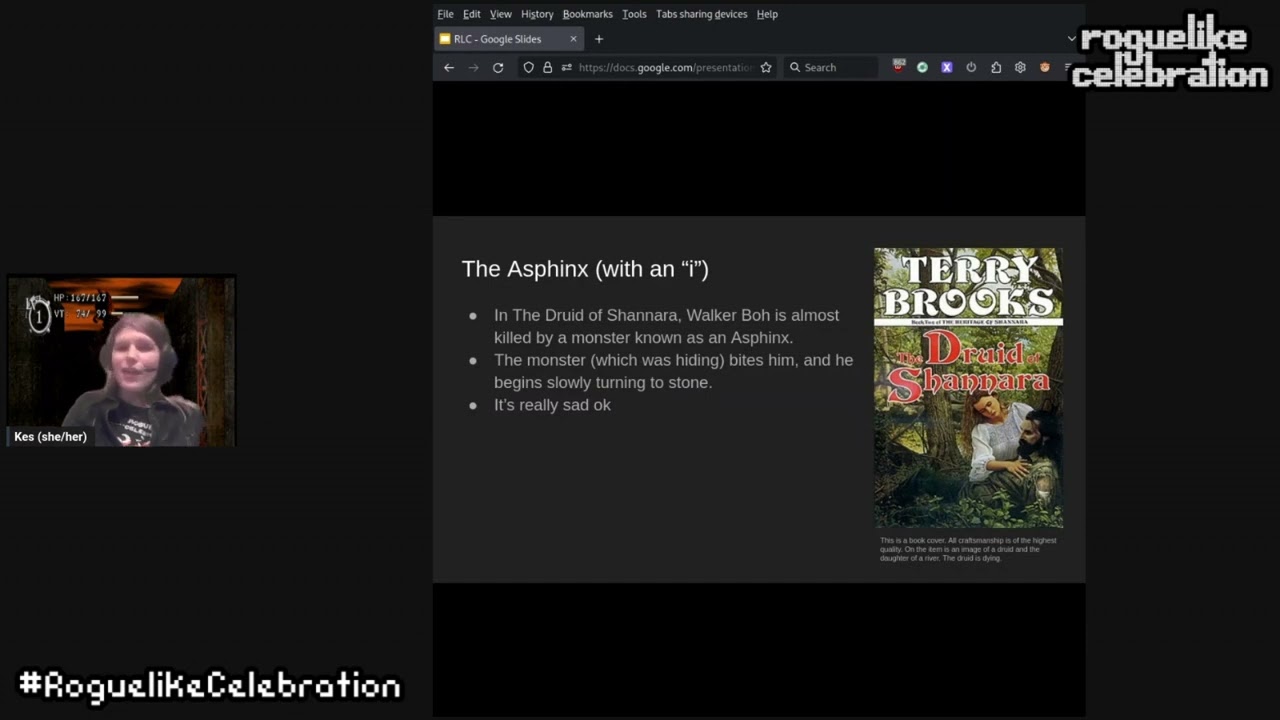The height and width of the screenshot is (720, 1280).
Task: Go forward to the next page
Action: tap(473, 67)
